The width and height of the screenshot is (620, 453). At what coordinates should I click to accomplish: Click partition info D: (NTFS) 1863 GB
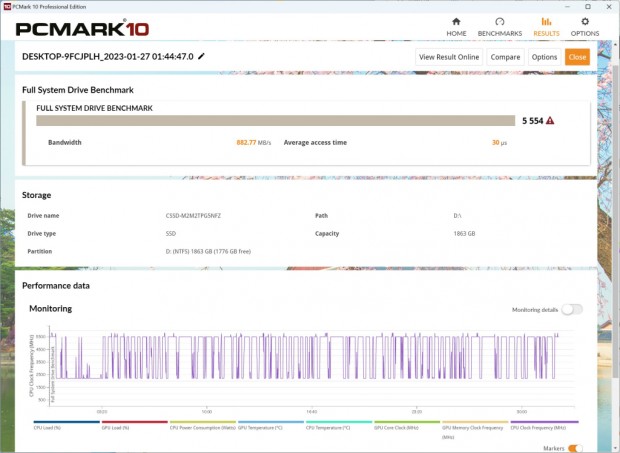coord(208,251)
